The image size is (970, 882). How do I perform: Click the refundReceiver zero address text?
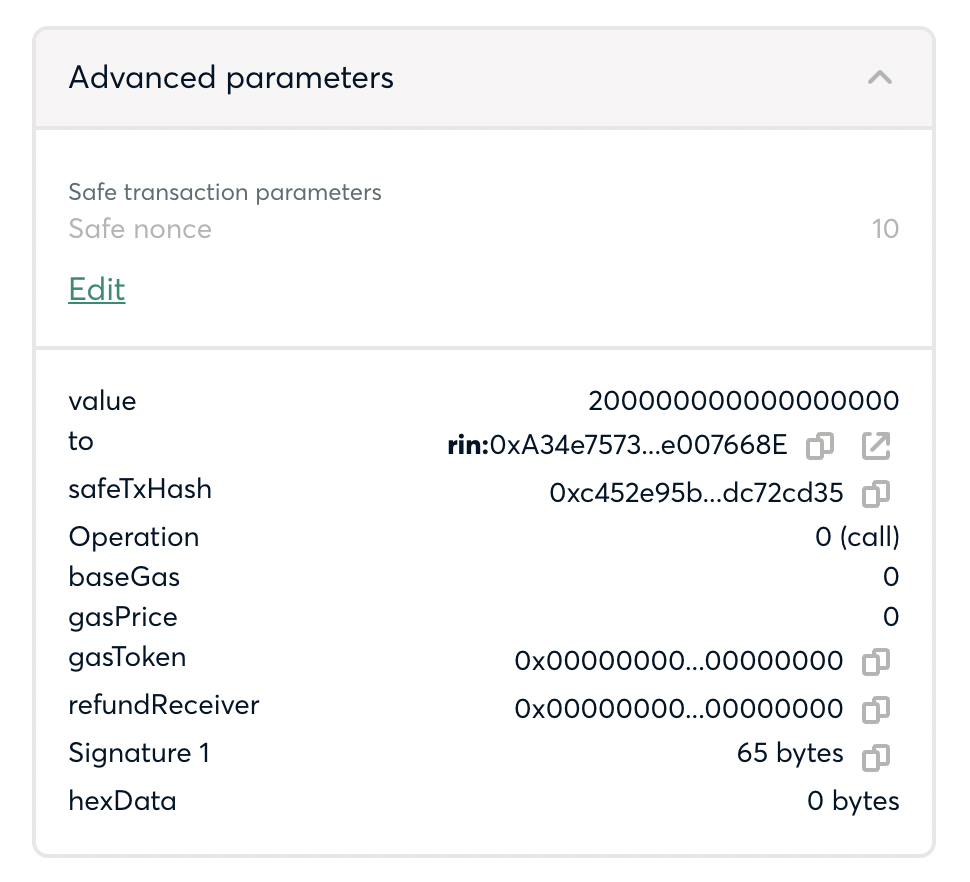click(679, 709)
